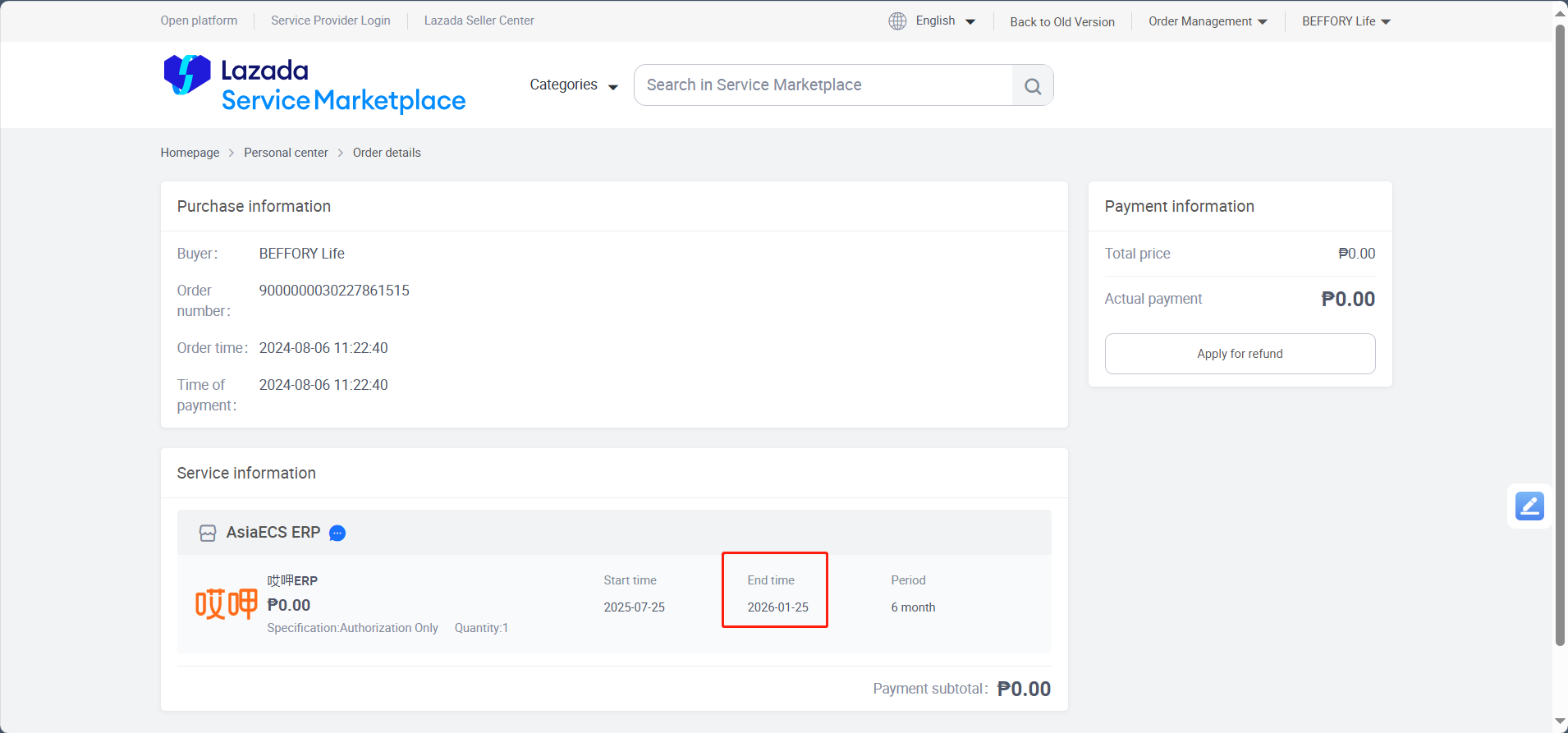The width and height of the screenshot is (1568, 733).
Task: Open the floating feedback edit icon
Action: coord(1529,506)
